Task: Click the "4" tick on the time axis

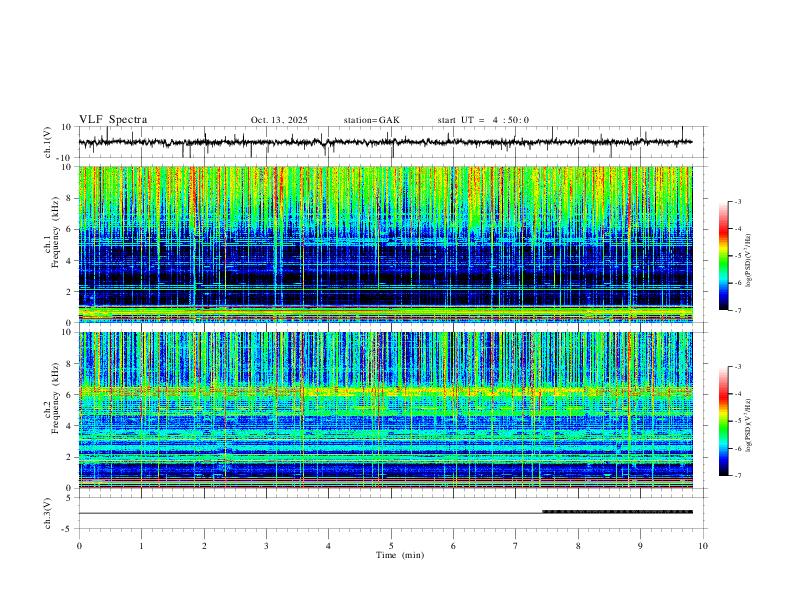Action: [328, 546]
